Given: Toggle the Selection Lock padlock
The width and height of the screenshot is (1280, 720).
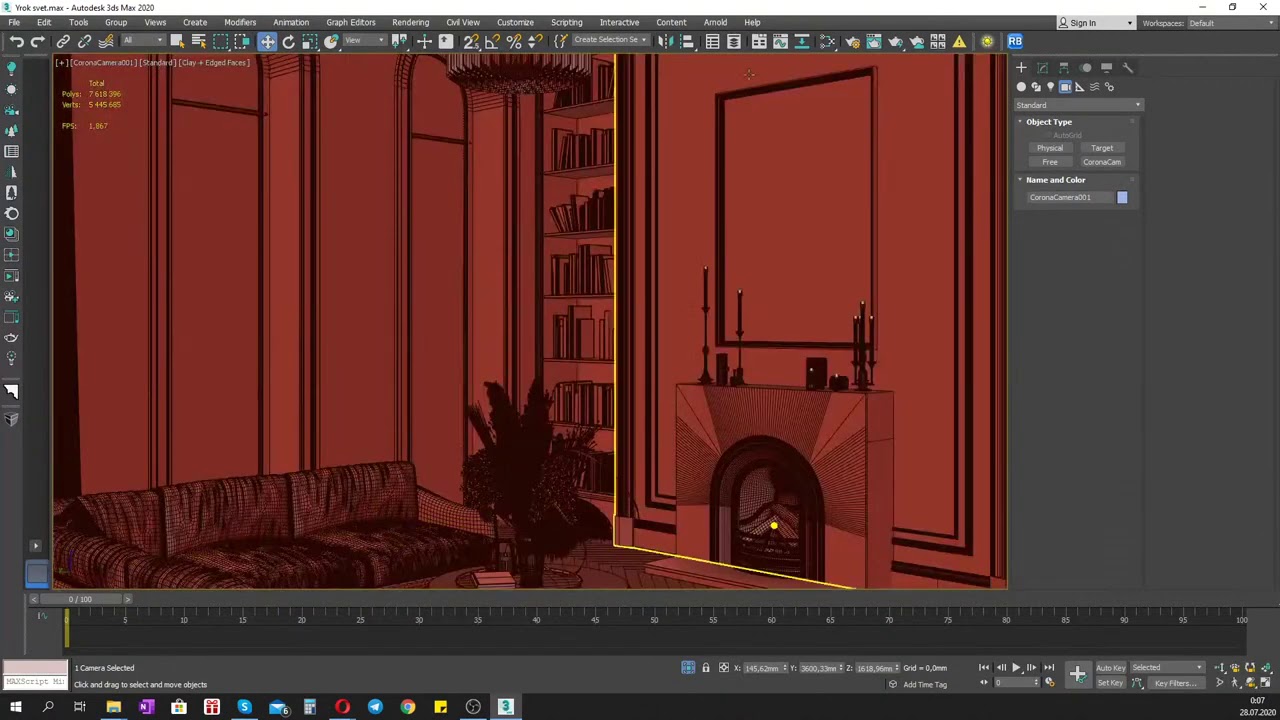Looking at the screenshot, I should click(x=705, y=668).
